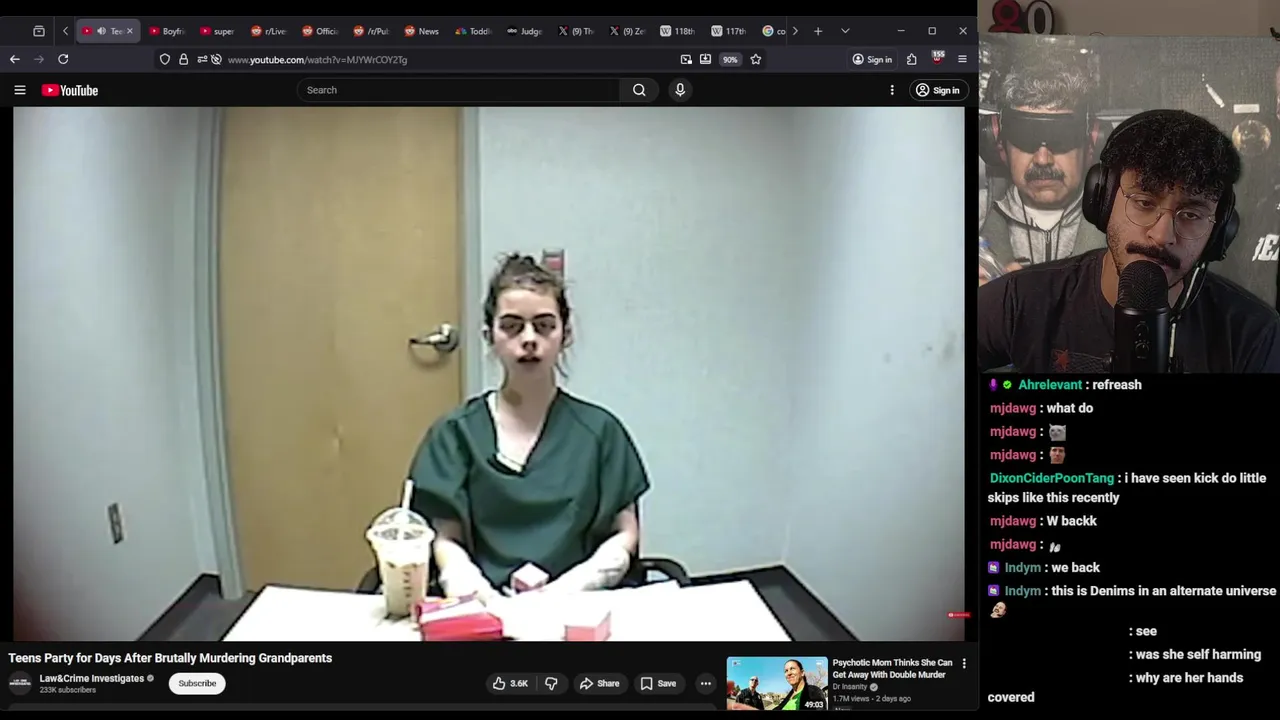This screenshot has height=720, width=1280.
Task: Open tracking protection shield icon
Action: click(165, 59)
